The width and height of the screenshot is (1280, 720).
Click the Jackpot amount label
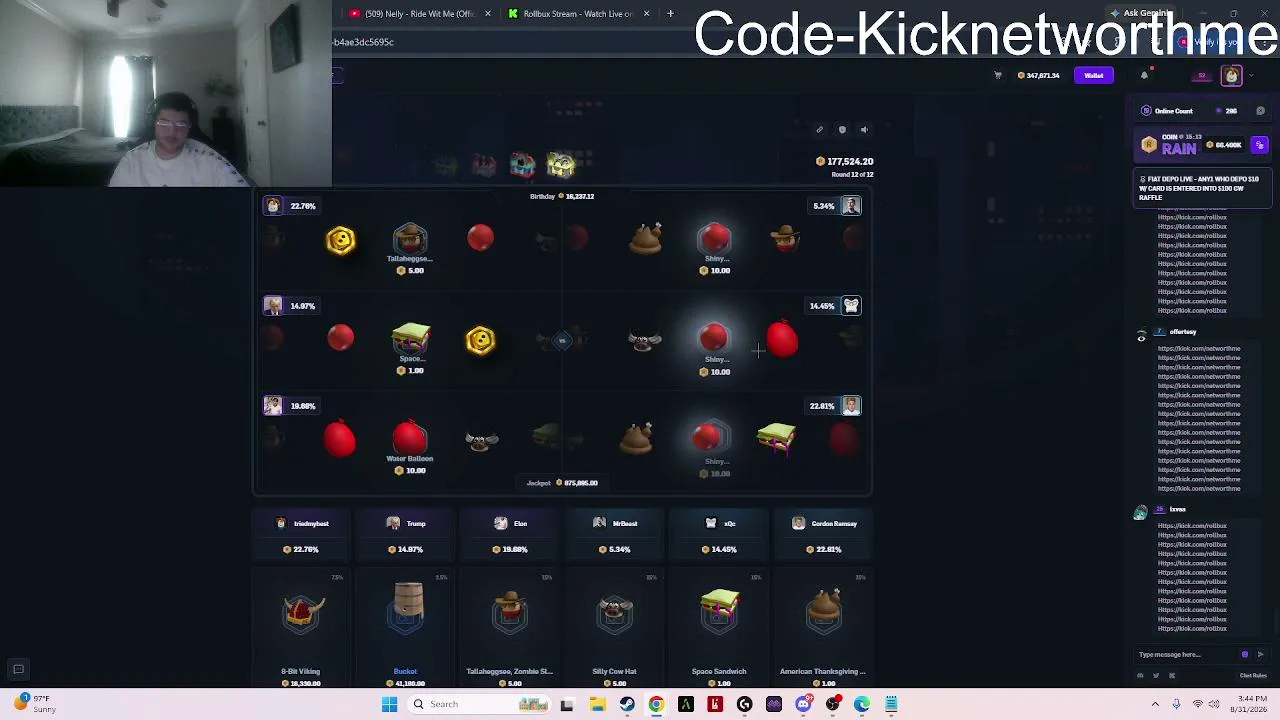pyautogui.click(x=562, y=483)
